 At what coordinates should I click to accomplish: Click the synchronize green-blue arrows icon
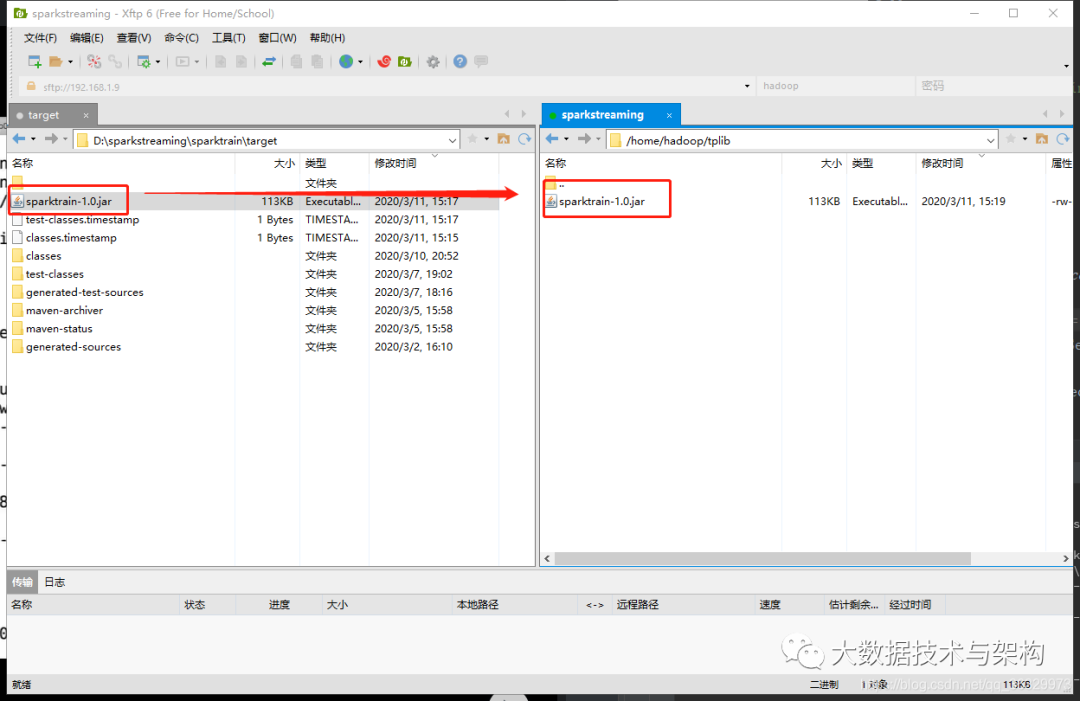pyautogui.click(x=269, y=62)
